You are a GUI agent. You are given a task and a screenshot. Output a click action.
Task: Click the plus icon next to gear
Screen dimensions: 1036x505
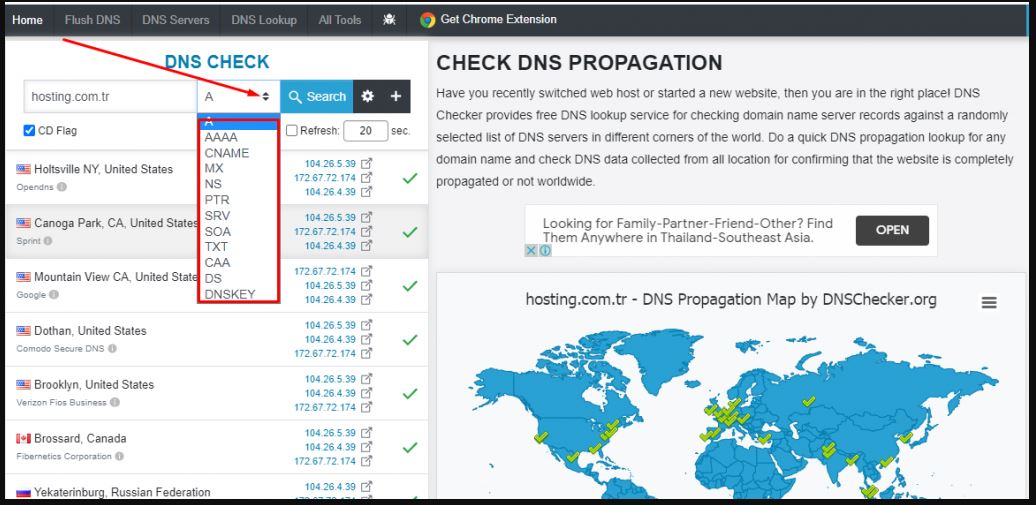(396, 97)
